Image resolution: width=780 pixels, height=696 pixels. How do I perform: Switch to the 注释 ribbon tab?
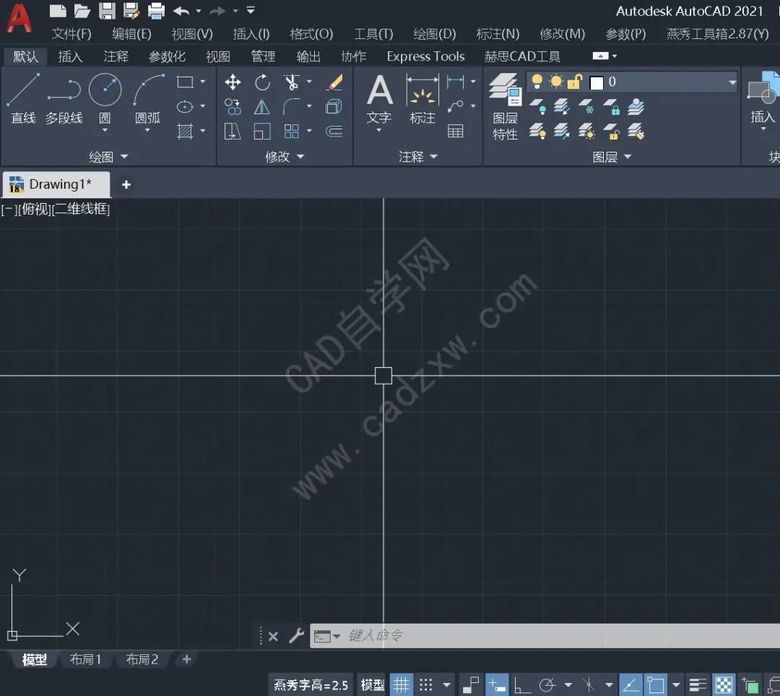116,57
